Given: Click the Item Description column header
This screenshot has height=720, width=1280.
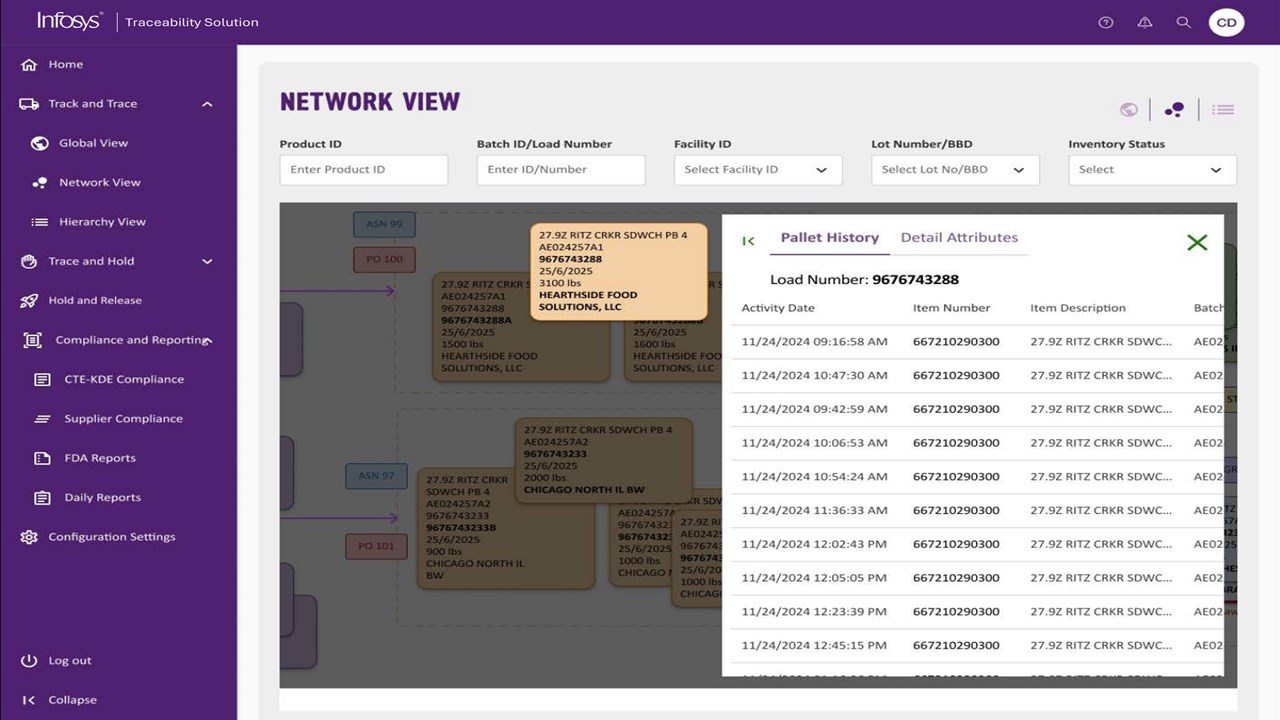Looking at the screenshot, I should [1078, 308].
